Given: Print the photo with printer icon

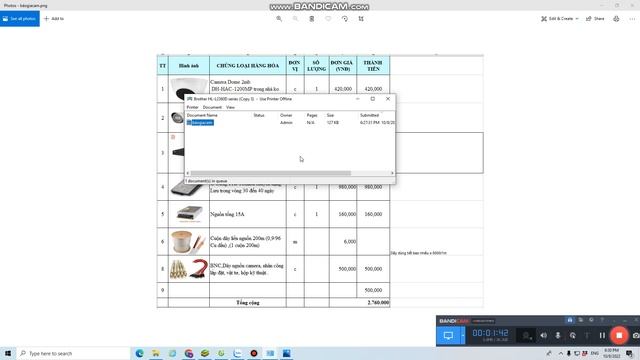Looking at the screenshot, I should click(x=616, y=19).
